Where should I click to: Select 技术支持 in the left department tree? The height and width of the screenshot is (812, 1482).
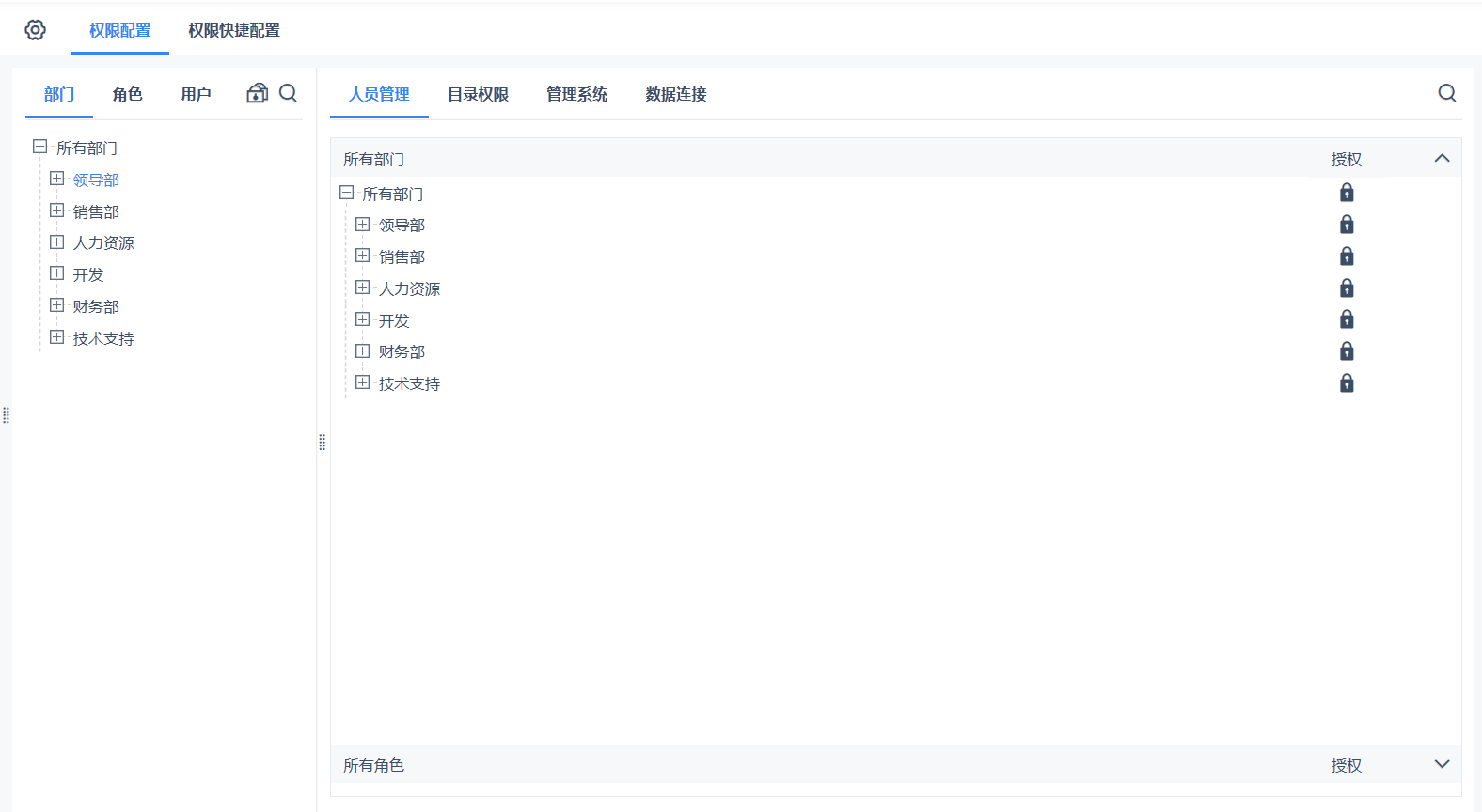(x=103, y=339)
